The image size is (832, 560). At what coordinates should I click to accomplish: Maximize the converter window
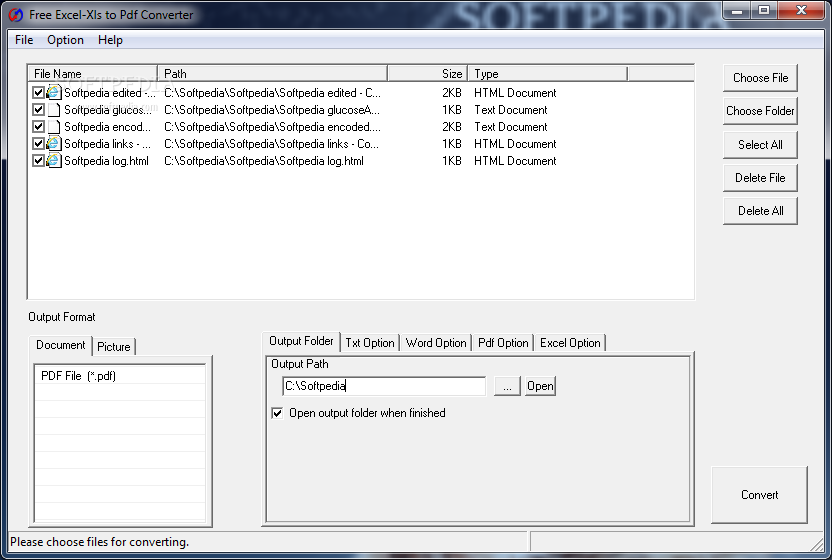(x=764, y=10)
